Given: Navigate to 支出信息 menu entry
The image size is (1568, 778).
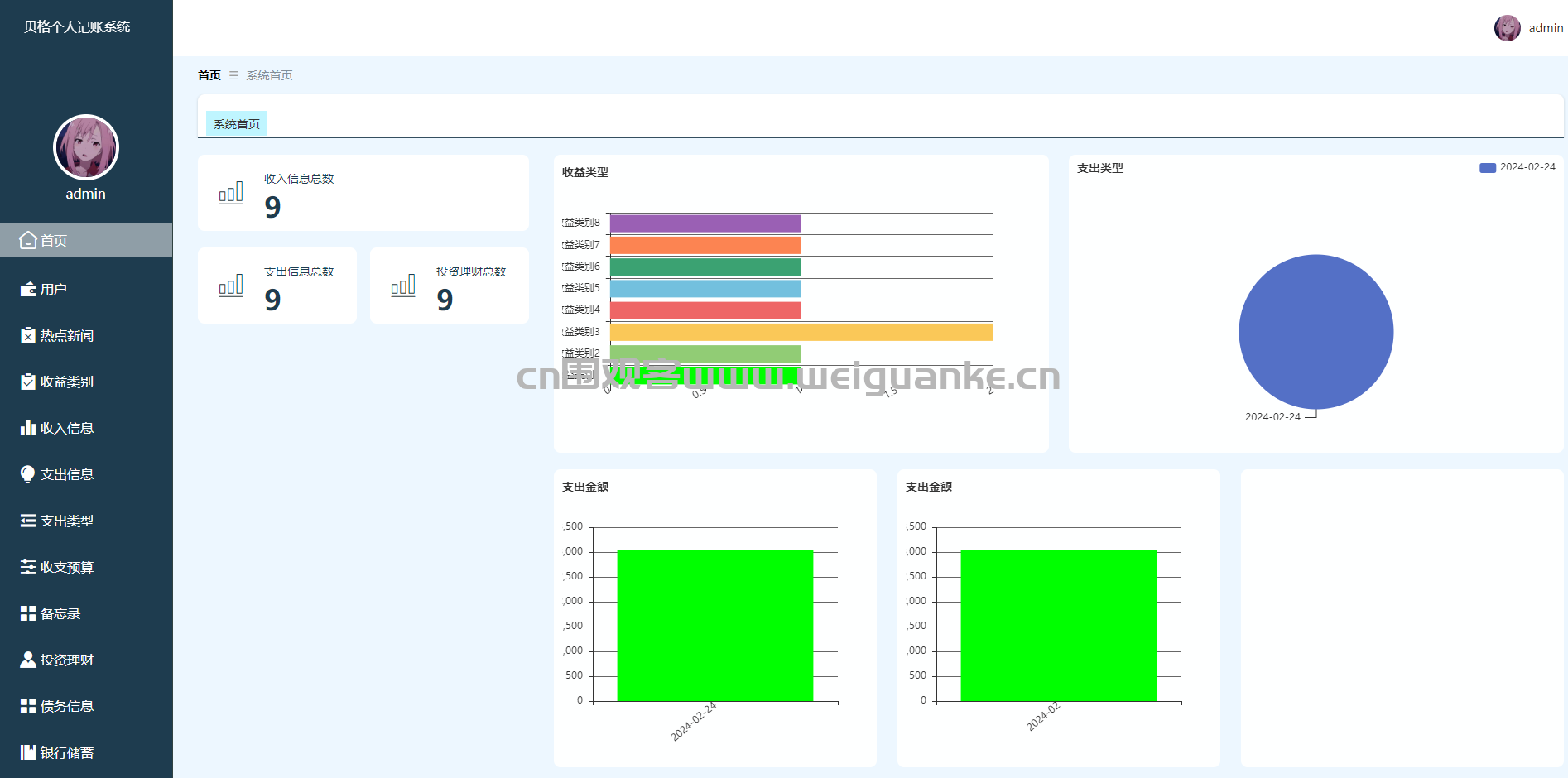Looking at the screenshot, I should (x=86, y=474).
